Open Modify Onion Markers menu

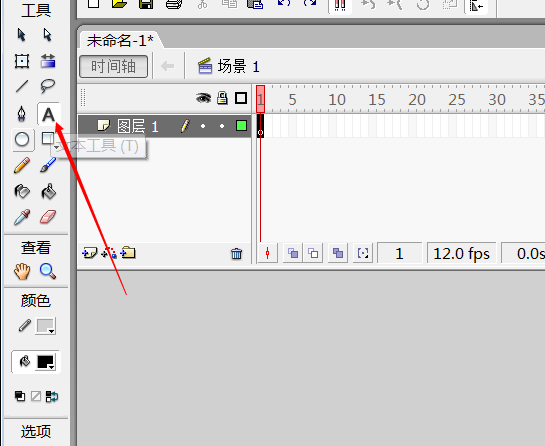click(x=363, y=253)
